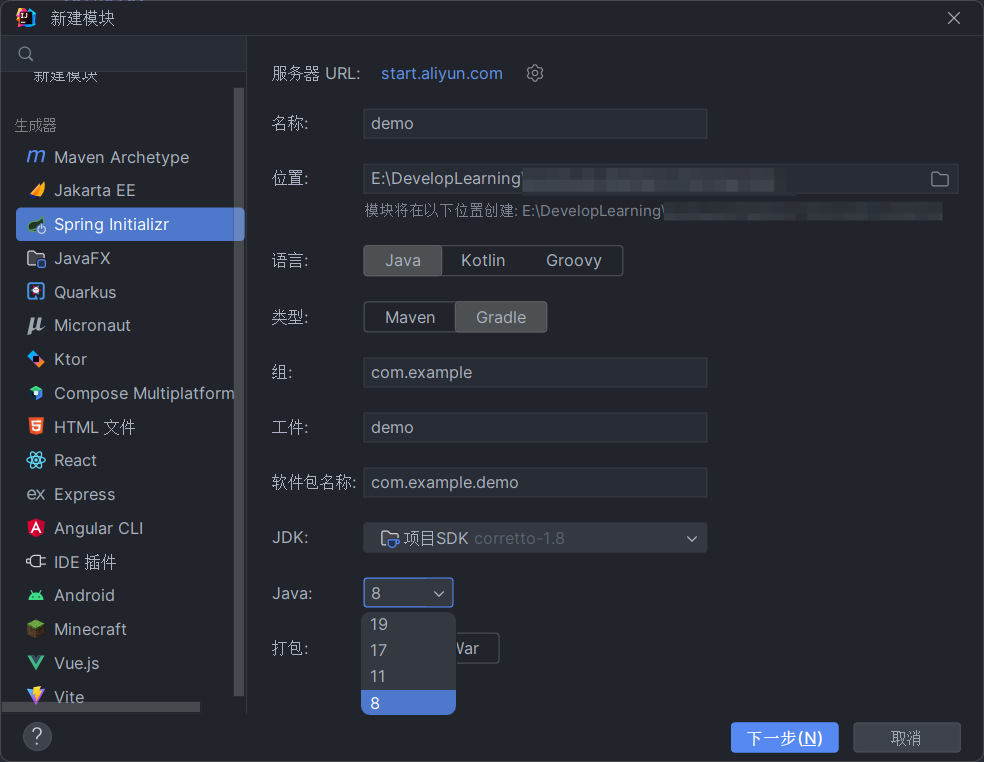Open server URL settings gear
This screenshot has width=984, height=762.
(x=535, y=73)
